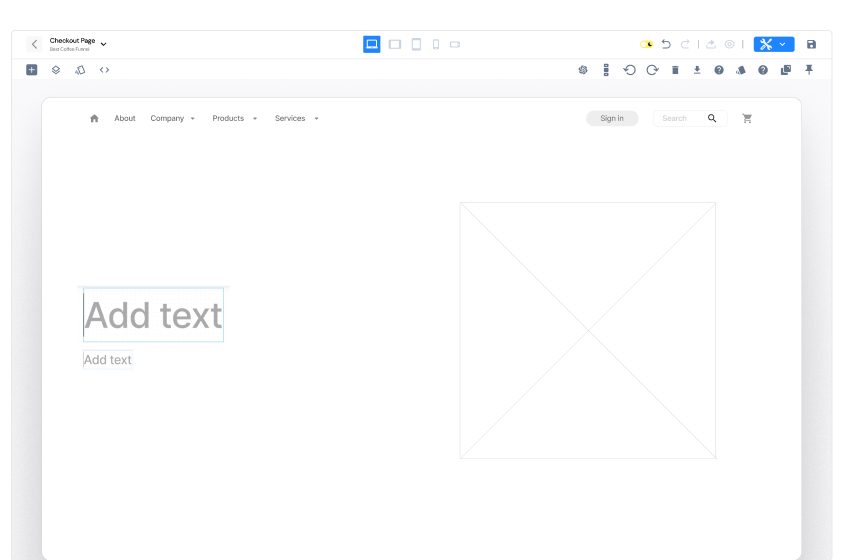This screenshot has width=860, height=560.
Task: Open the Checkout Page dropdown
Action: pos(103,44)
